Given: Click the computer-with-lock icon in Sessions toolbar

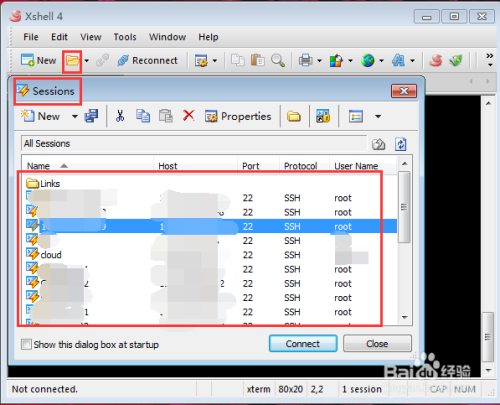Looking at the screenshot, I should tap(323, 116).
